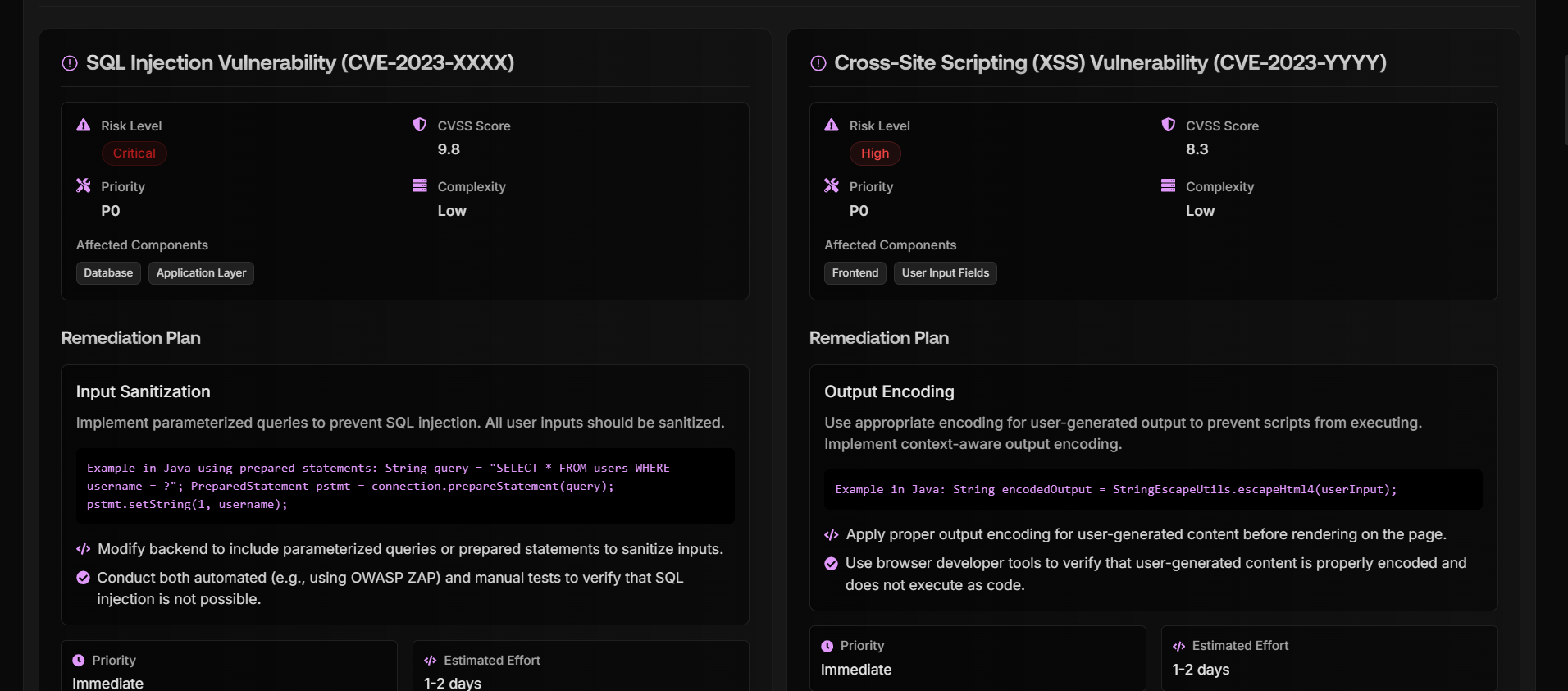The image size is (1568, 691).
Task: Click the Database component tag
Action: (x=108, y=273)
